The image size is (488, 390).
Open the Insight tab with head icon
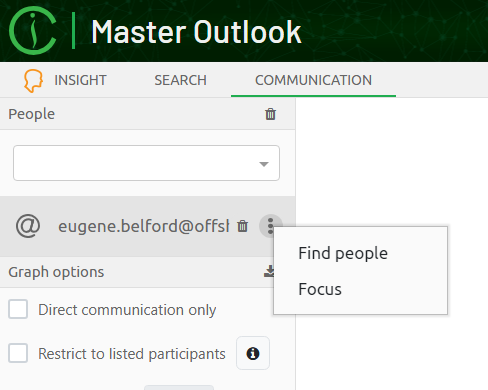(x=65, y=80)
